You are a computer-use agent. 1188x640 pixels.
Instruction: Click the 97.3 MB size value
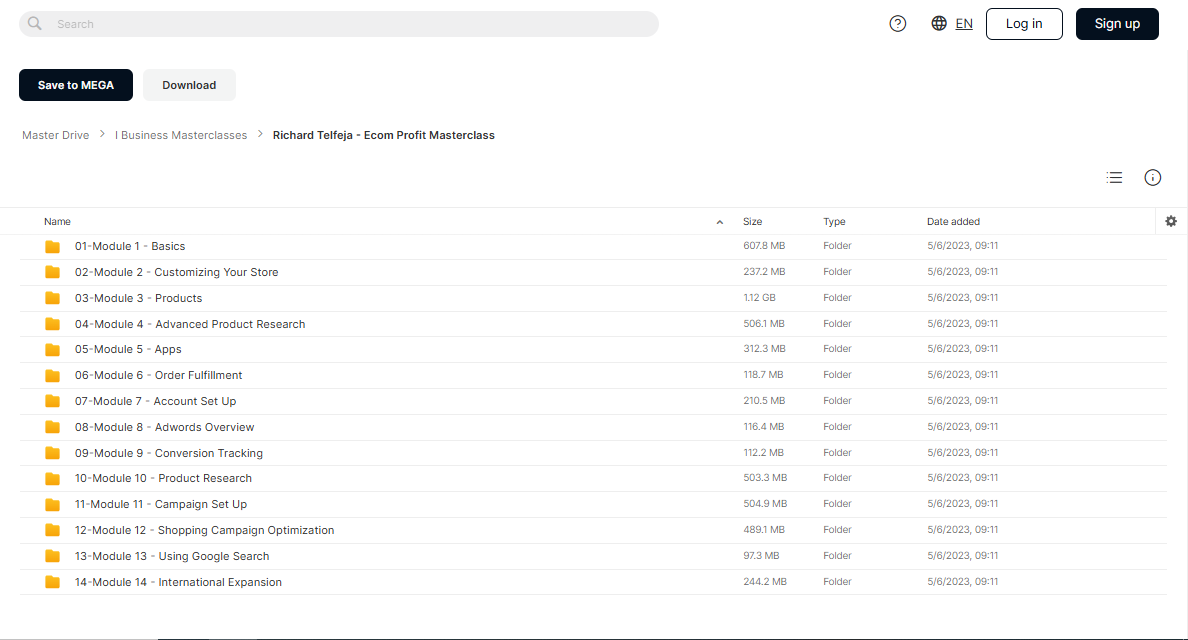click(x=761, y=555)
